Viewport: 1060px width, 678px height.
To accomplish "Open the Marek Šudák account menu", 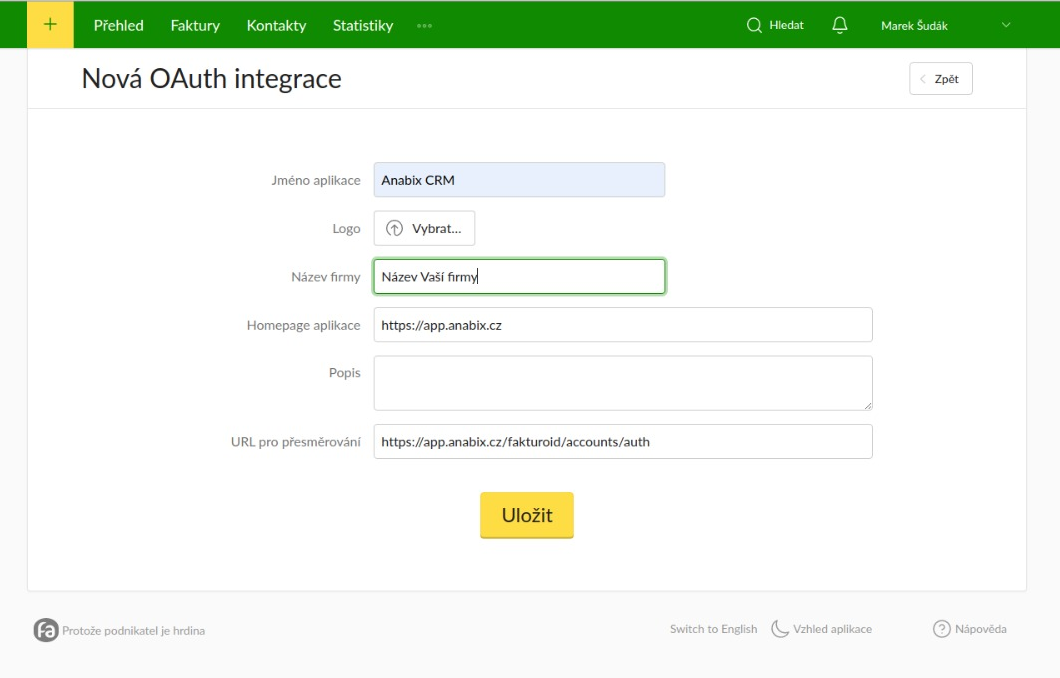I will tap(914, 26).
